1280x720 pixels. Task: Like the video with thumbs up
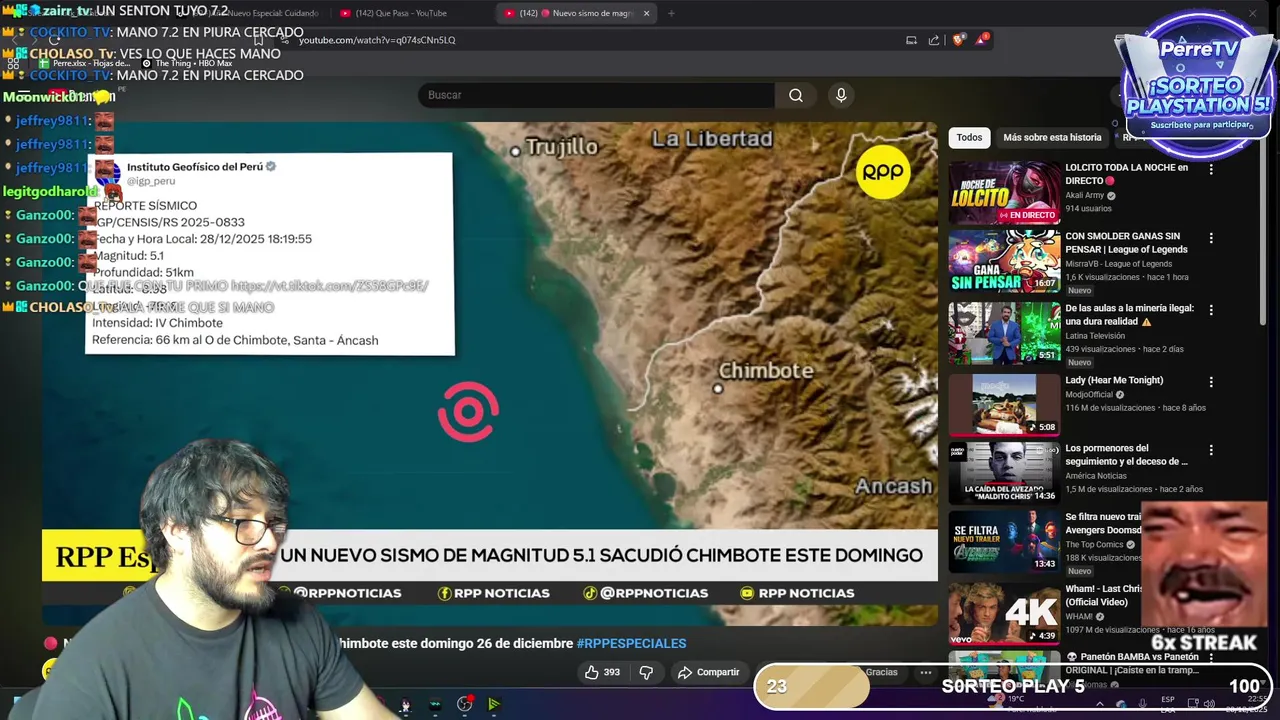pyautogui.click(x=602, y=672)
